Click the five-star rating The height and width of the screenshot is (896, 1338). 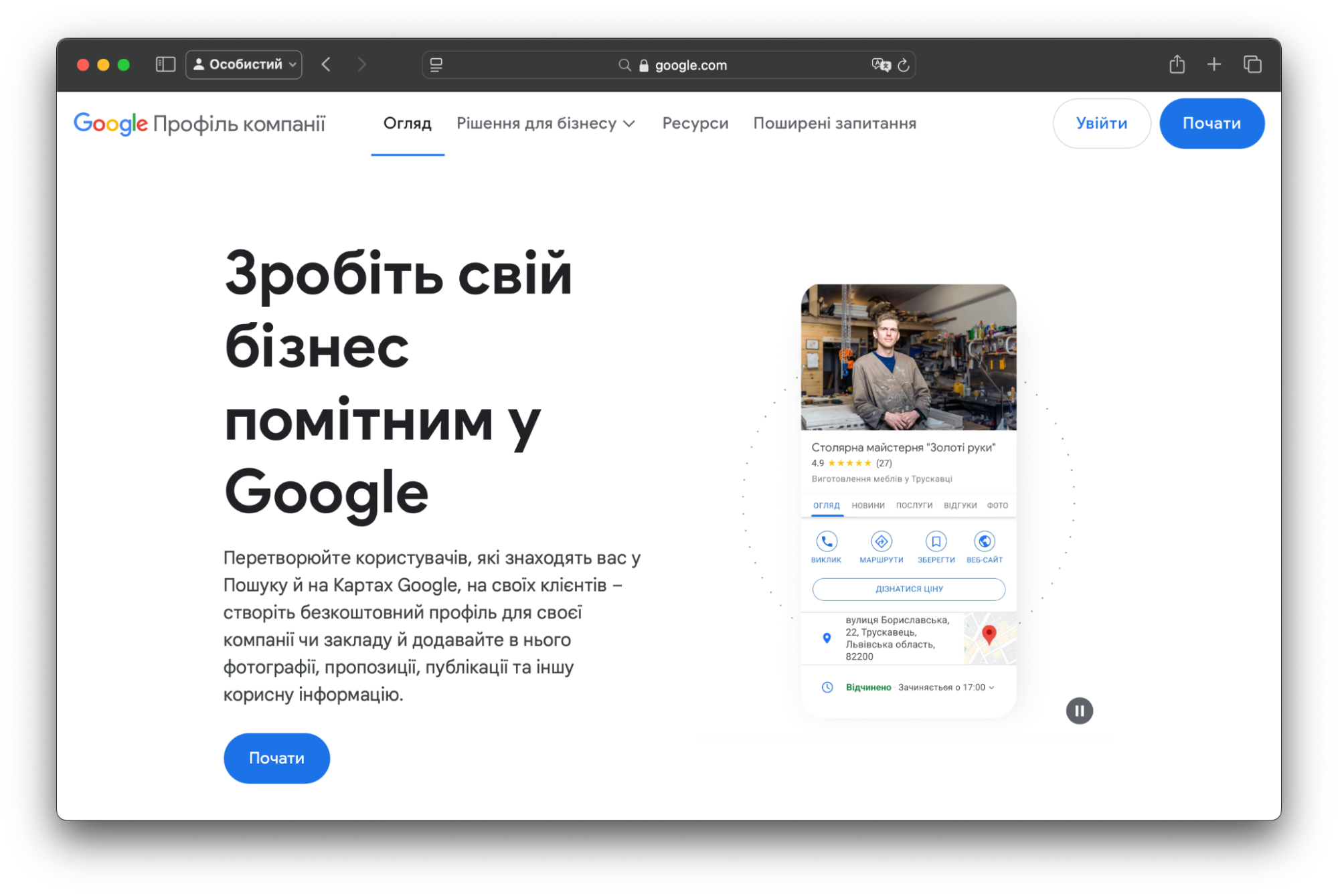click(x=849, y=463)
